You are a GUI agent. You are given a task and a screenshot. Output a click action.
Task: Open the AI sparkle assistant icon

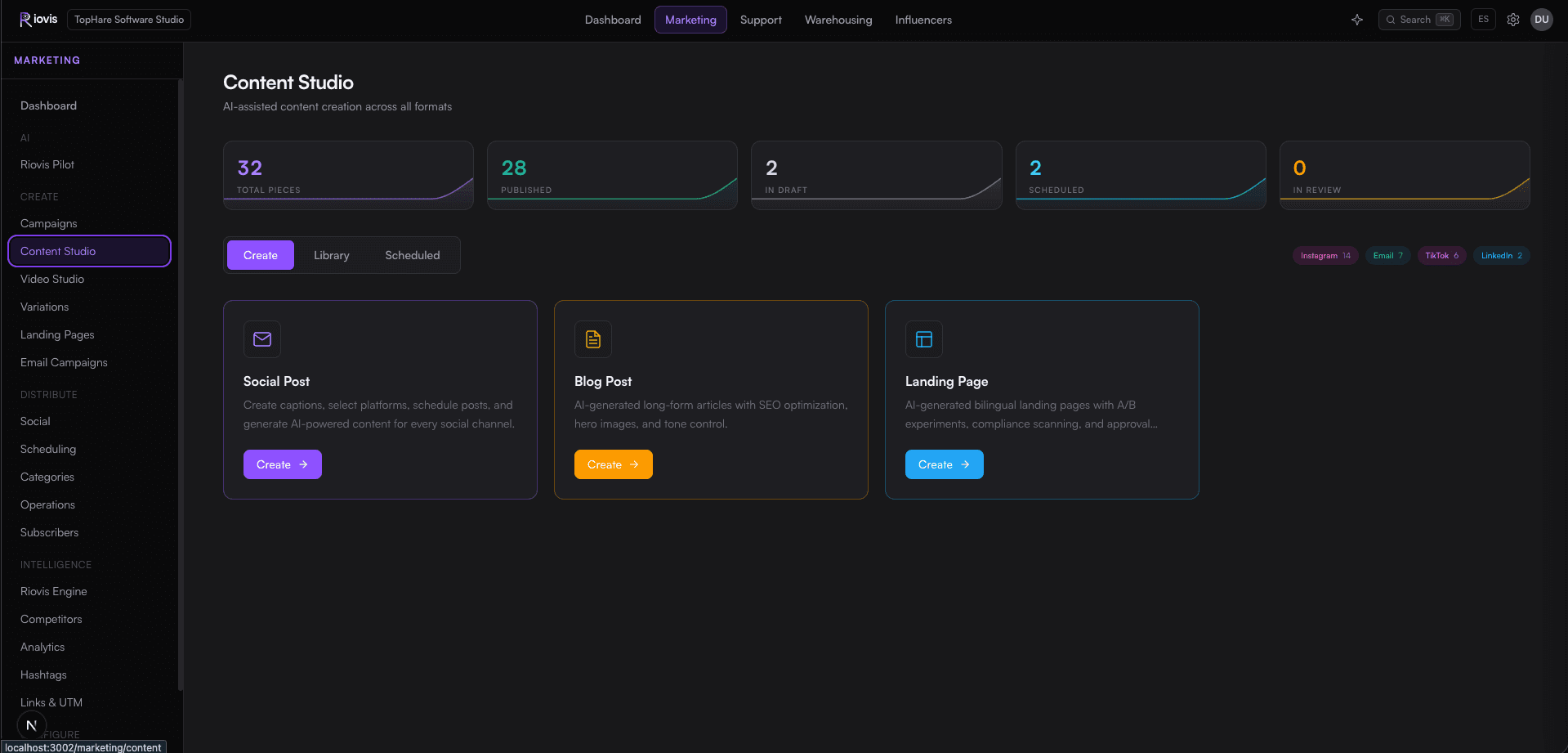tap(1357, 20)
